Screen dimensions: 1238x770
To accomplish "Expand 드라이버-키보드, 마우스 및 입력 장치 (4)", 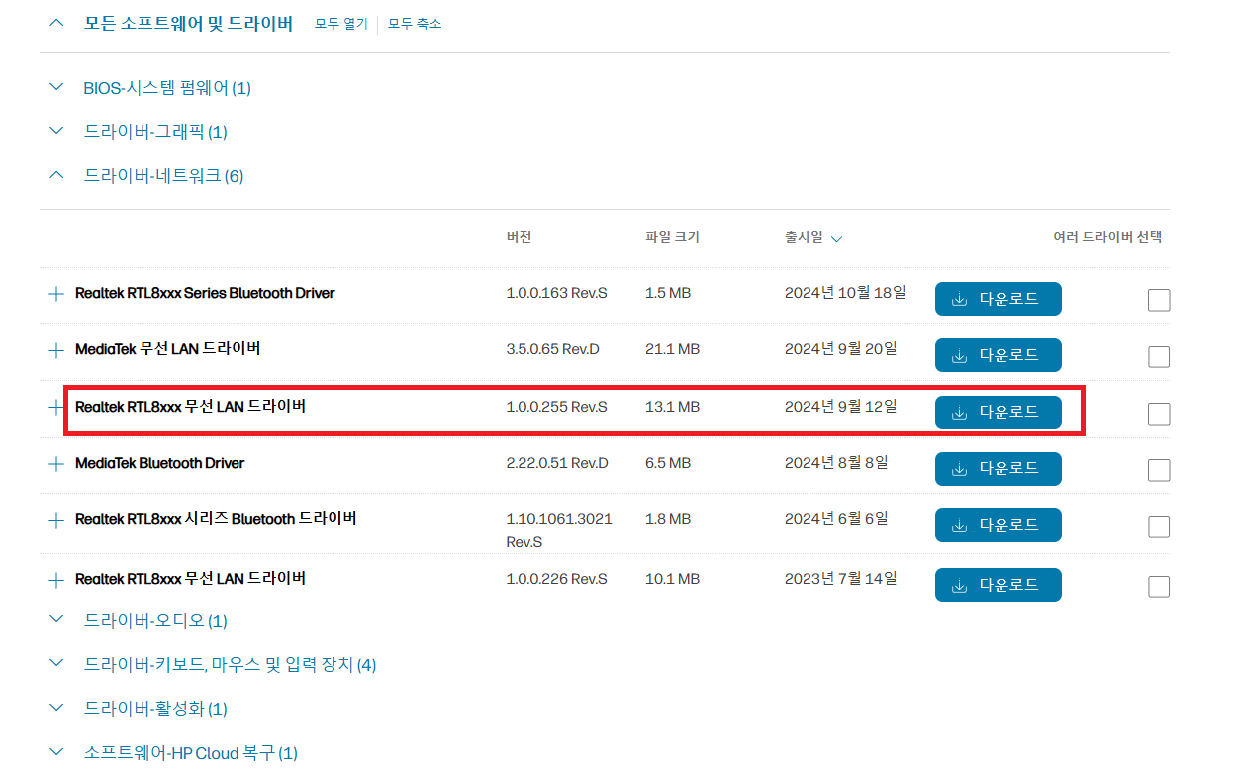I will pos(56,664).
